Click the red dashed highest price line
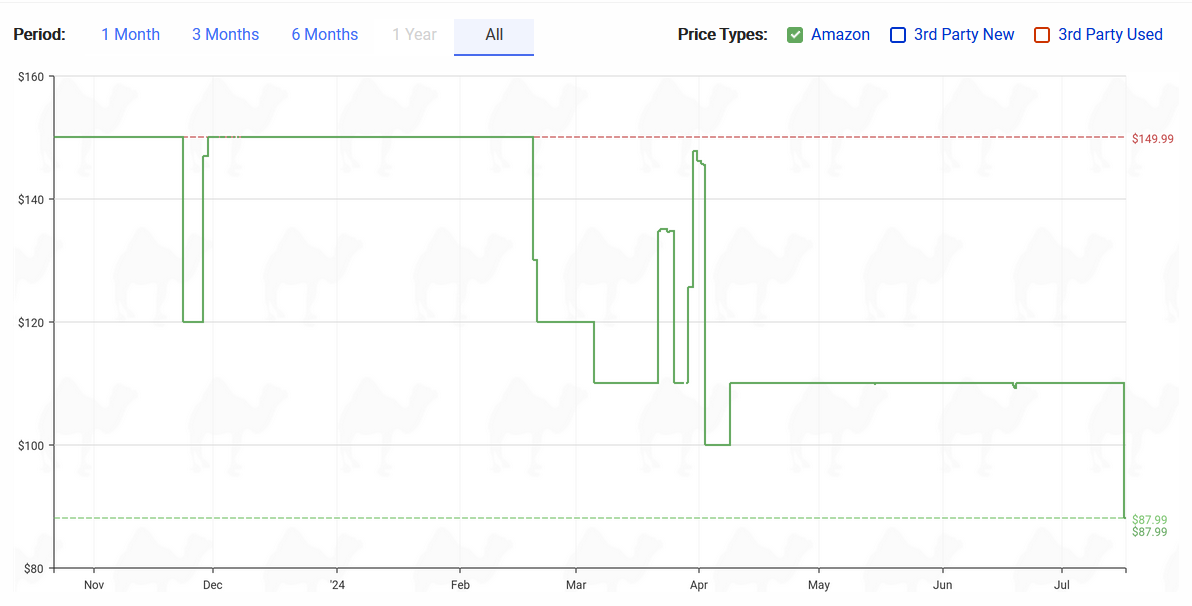 pos(829,137)
